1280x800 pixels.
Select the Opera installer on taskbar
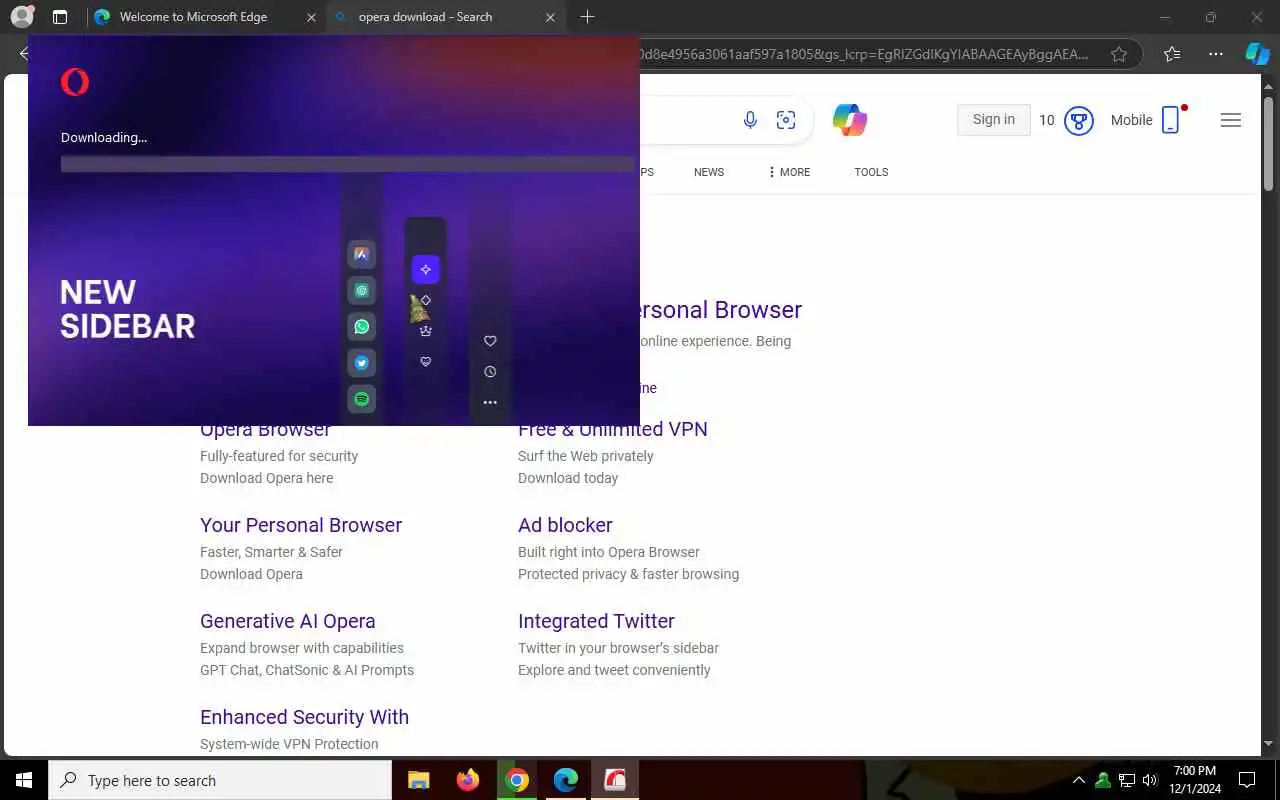614,780
